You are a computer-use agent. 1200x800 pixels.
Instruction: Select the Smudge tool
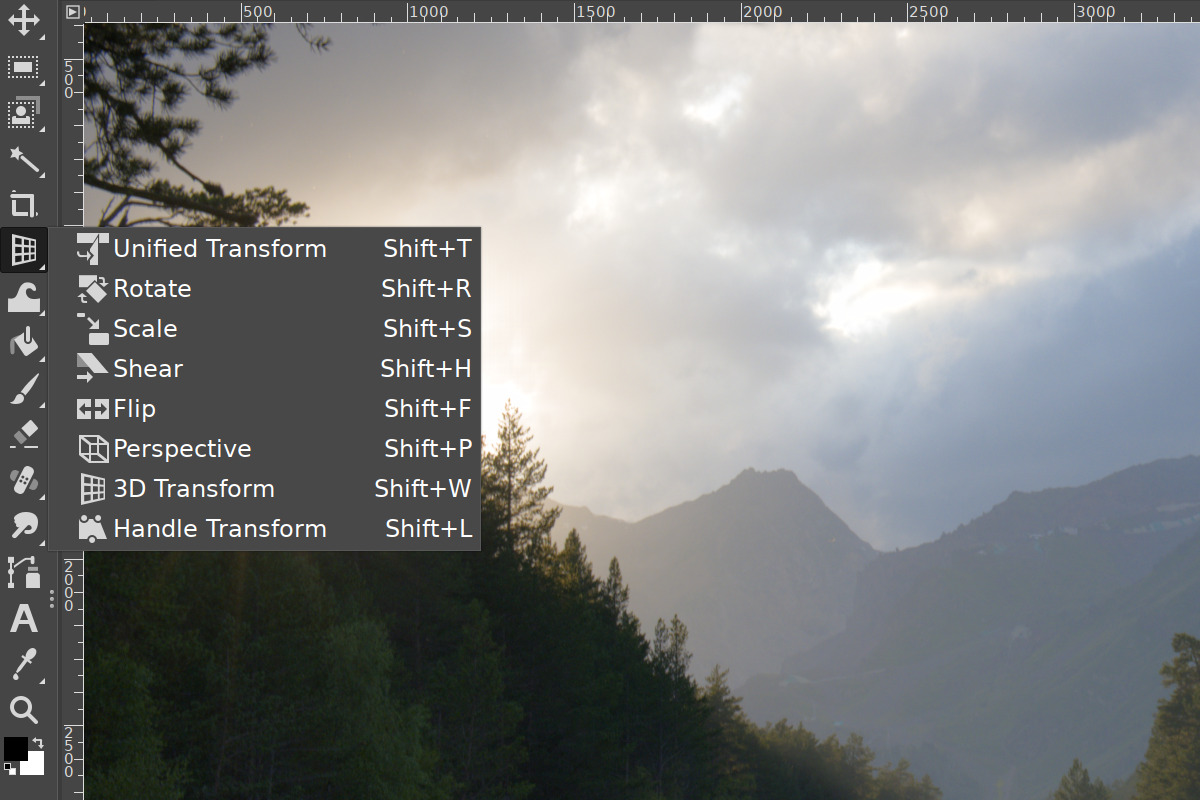(x=25, y=524)
